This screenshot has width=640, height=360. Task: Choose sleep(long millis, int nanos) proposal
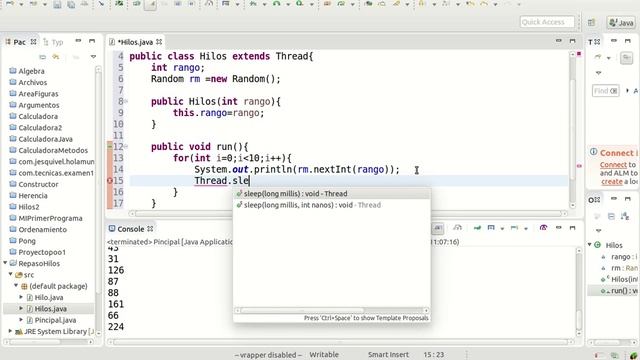[x=331, y=205]
